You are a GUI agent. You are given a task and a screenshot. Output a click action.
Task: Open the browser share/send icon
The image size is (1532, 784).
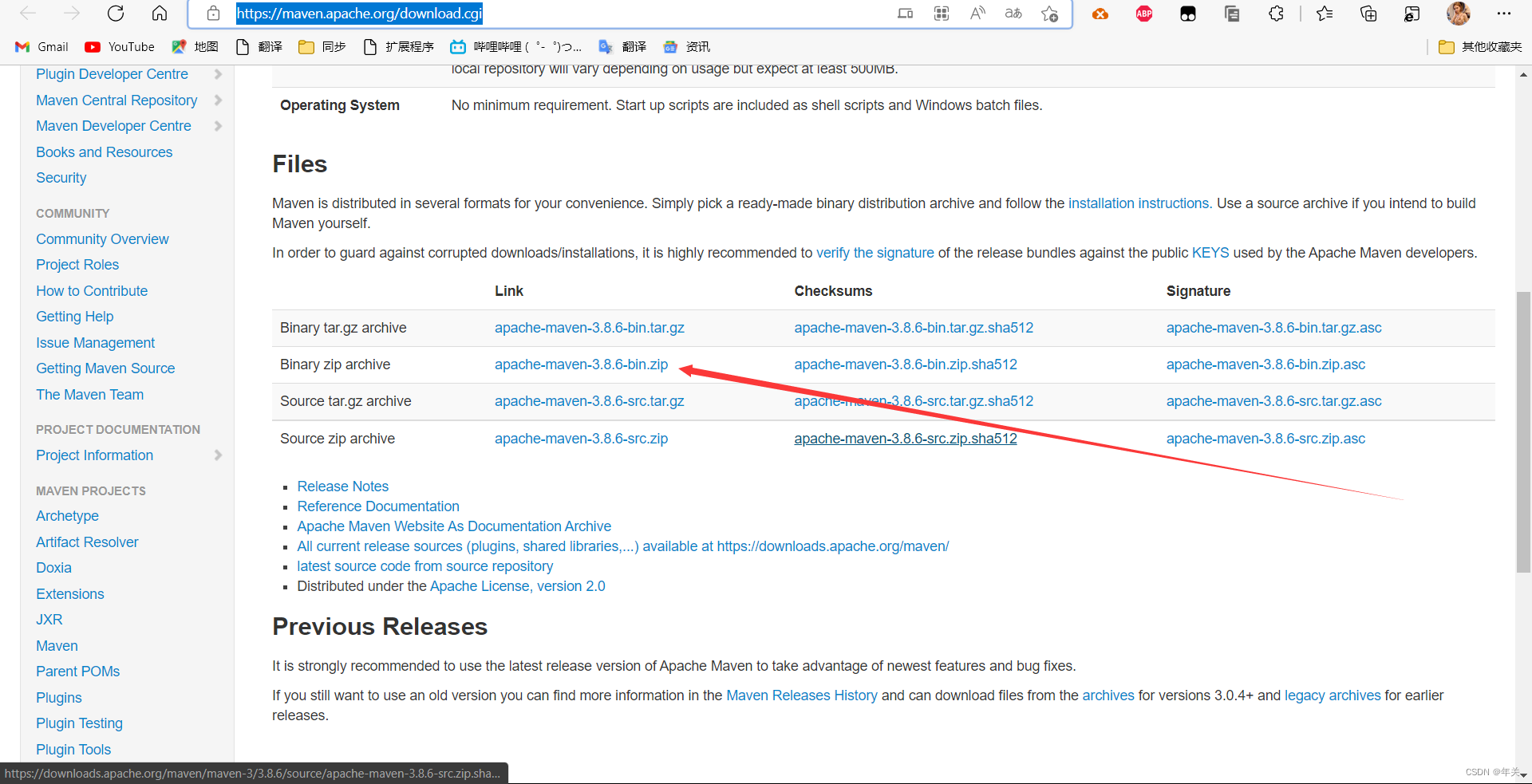coord(1412,14)
